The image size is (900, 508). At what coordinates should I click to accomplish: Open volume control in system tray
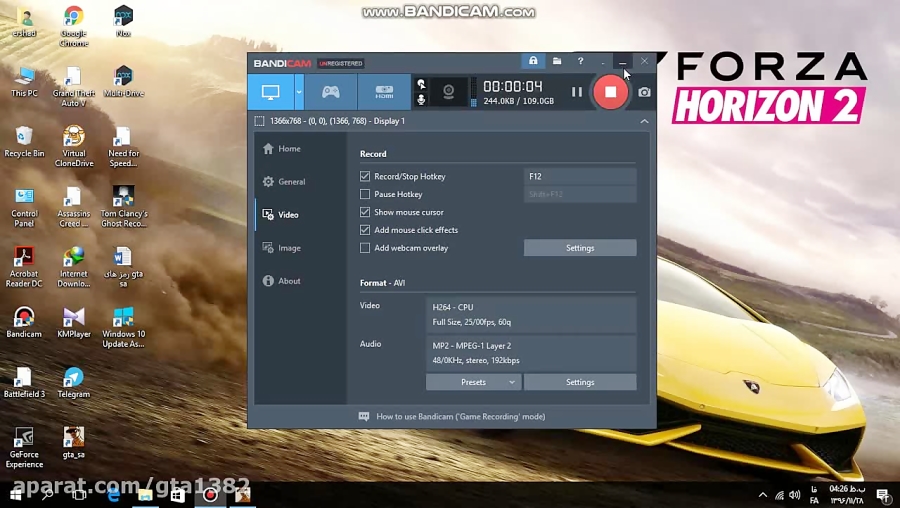794,495
